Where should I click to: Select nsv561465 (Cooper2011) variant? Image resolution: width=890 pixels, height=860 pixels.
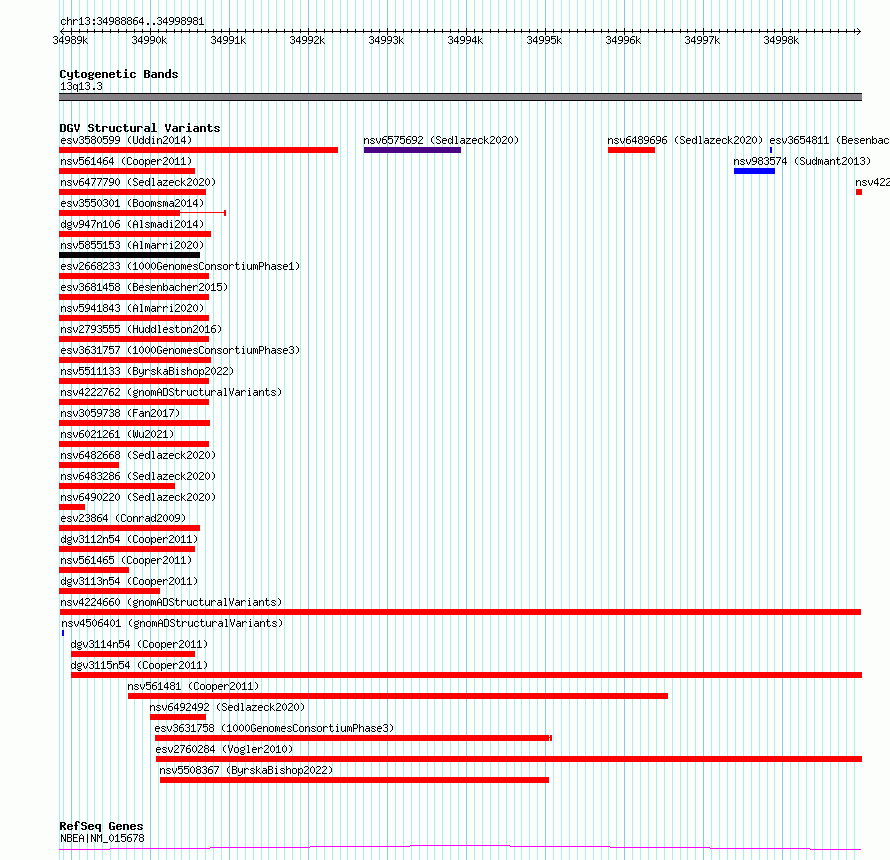click(126, 560)
